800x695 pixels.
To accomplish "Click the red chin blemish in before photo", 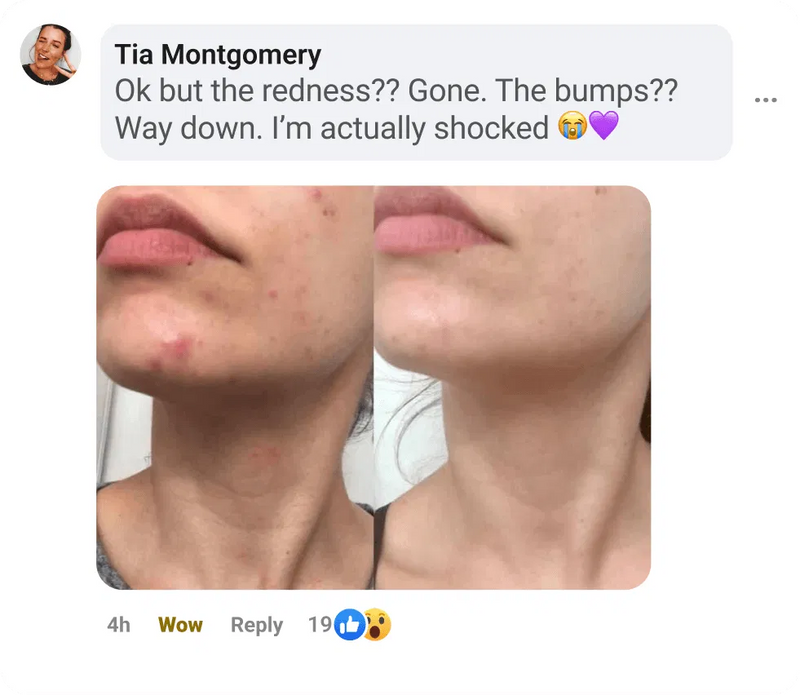I will point(175,350).
